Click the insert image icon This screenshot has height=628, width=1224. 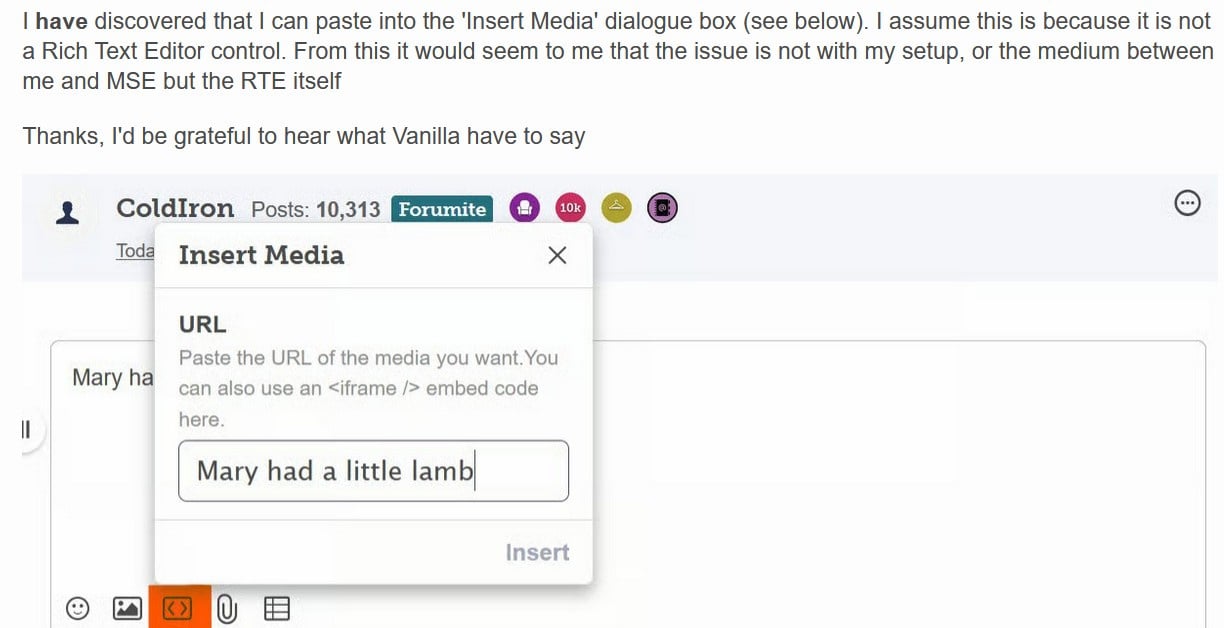128,607
